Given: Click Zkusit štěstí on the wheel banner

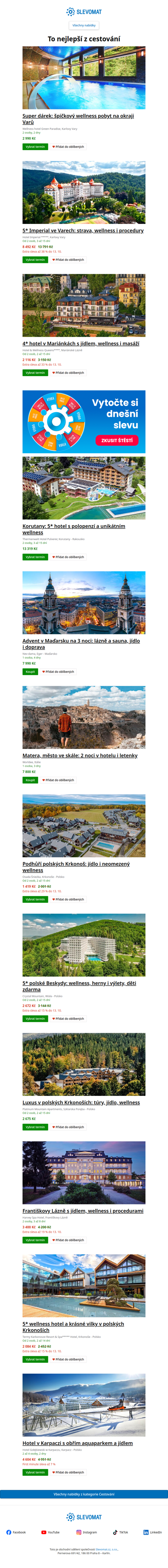Looking at the screenshot, I should click(x=117, y=440).
